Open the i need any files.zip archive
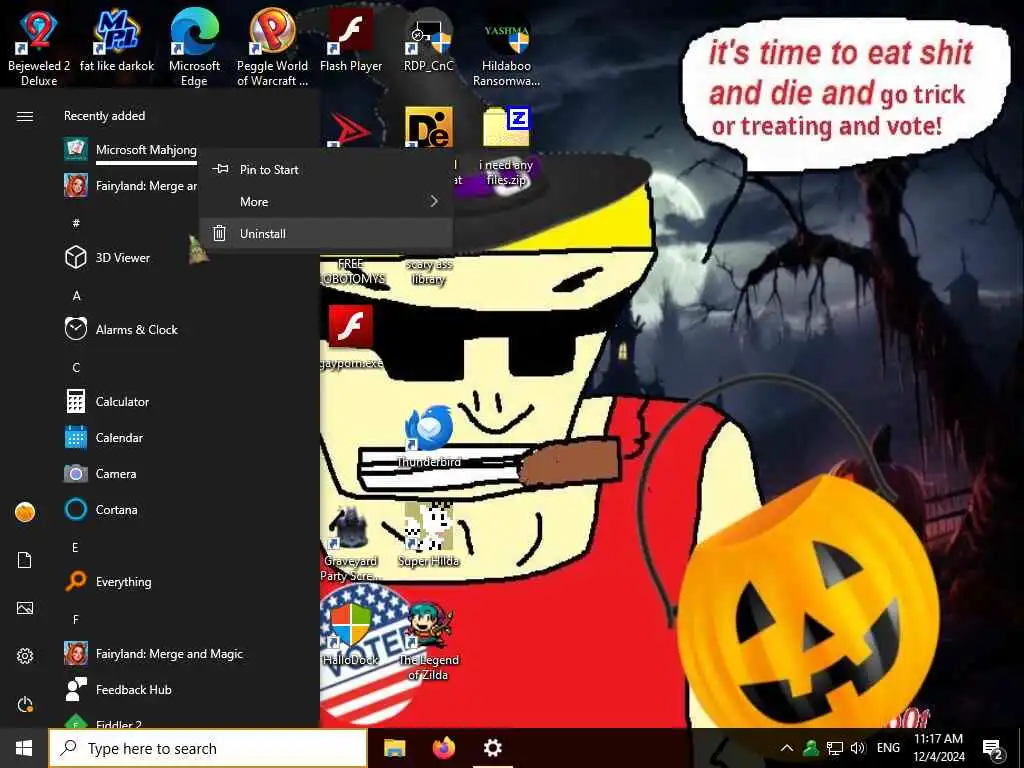The width and height of the screenshot is (1024, 768). pos(506,145)
